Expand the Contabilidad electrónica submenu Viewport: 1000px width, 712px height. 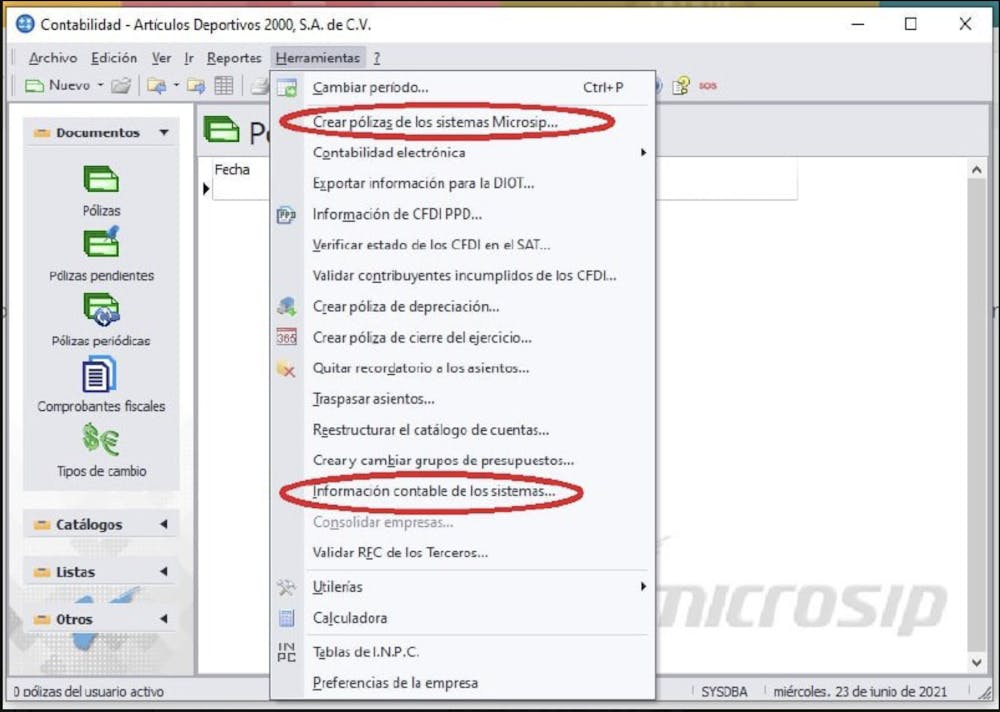[x=463, y=152]
